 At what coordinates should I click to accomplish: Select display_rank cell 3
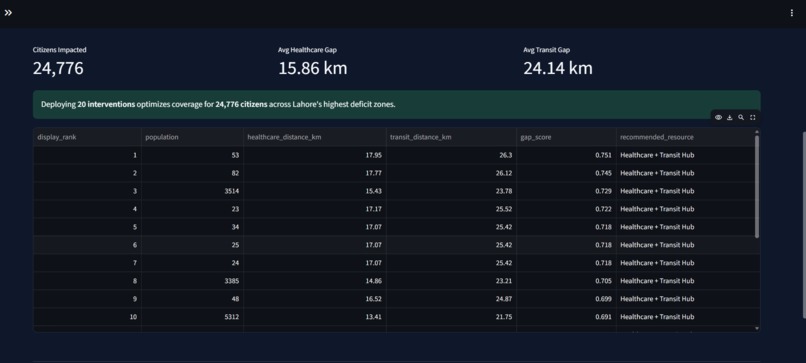(x=87, y=191)
